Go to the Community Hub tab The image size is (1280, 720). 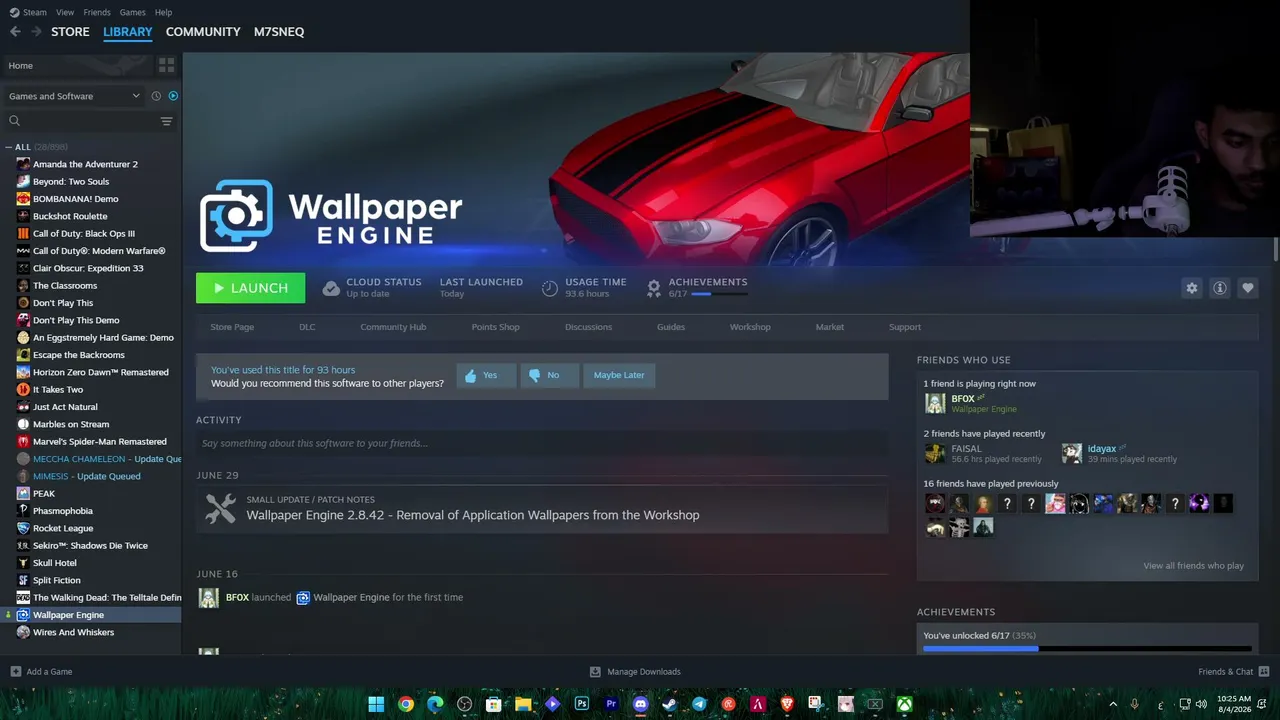pyautogui.click(x=393, y=327)
